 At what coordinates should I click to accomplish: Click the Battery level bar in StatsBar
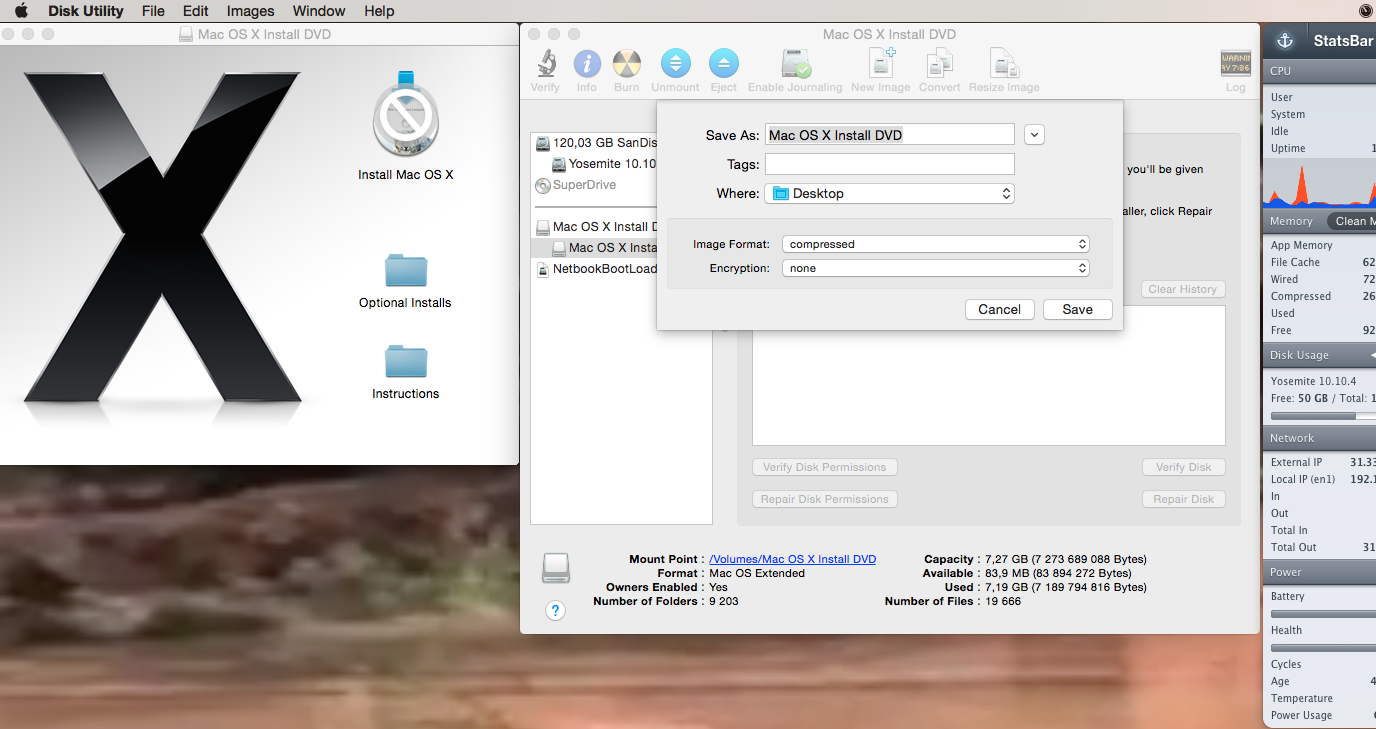coord(1323,614)
